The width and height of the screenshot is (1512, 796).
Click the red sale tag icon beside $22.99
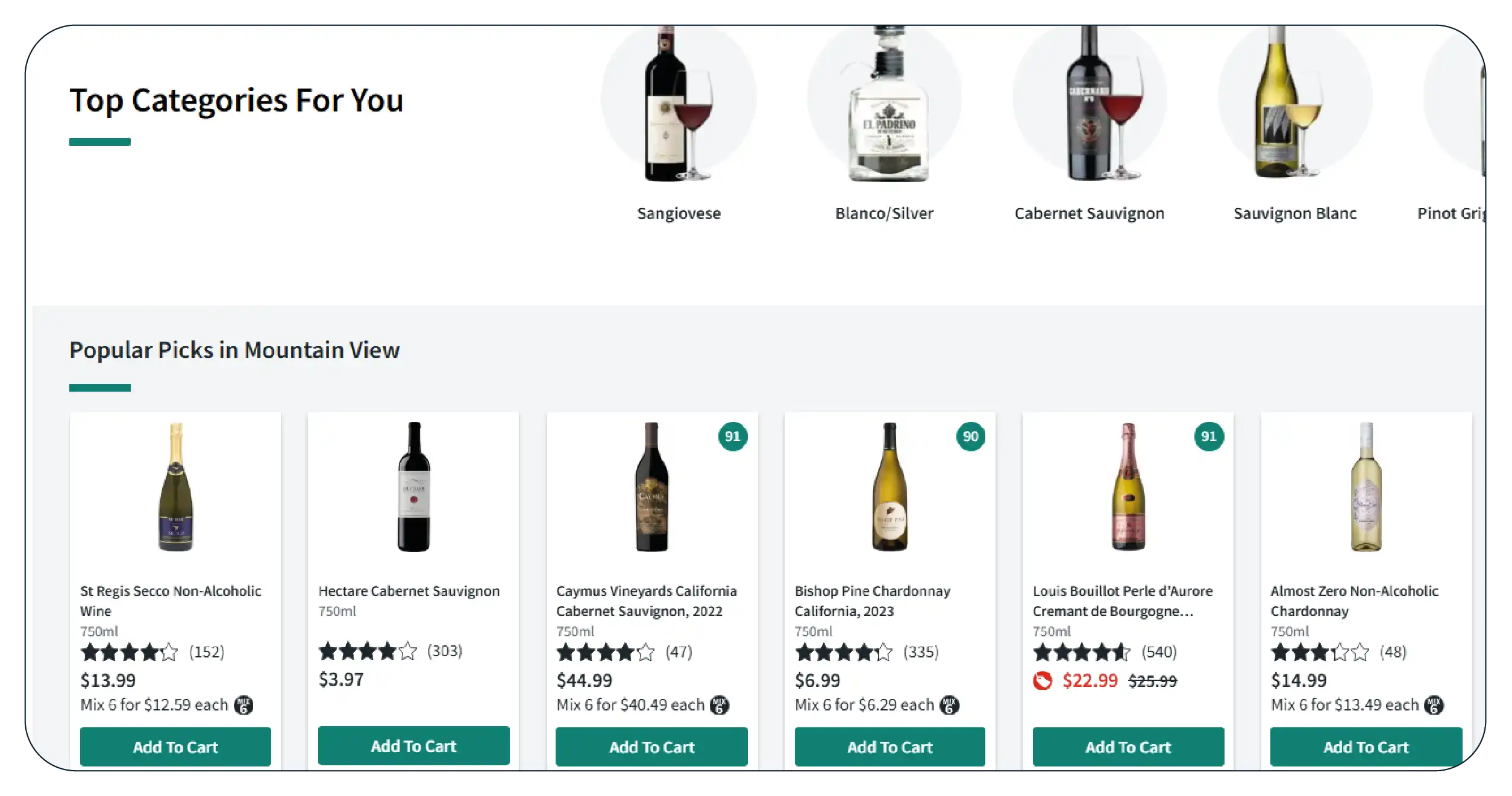[x=1043, y=681]
